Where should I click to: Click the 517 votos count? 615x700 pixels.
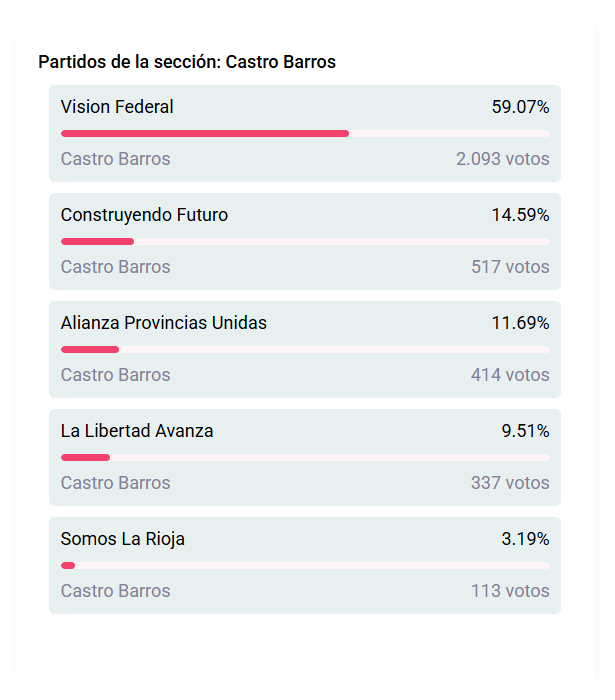pos(510,267)
